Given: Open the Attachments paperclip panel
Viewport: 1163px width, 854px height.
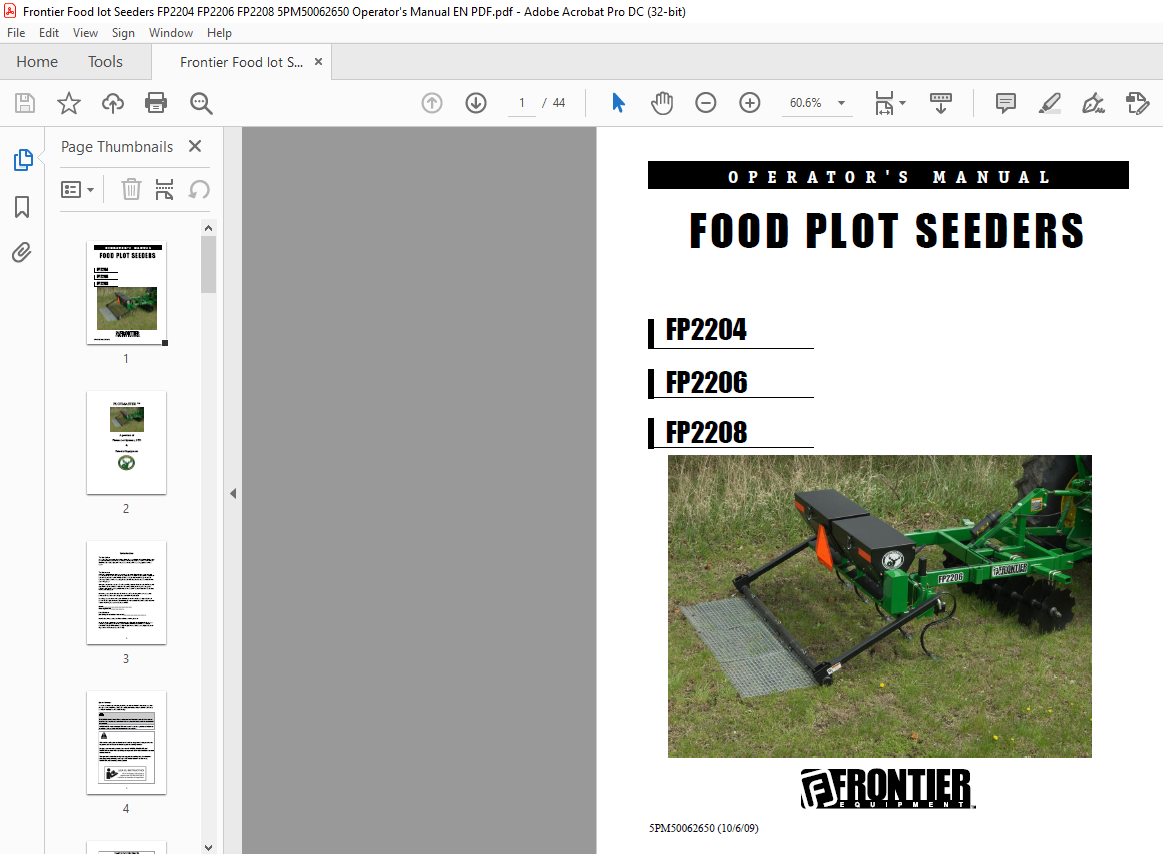Looking at the screenshot, I should point(22,253).
